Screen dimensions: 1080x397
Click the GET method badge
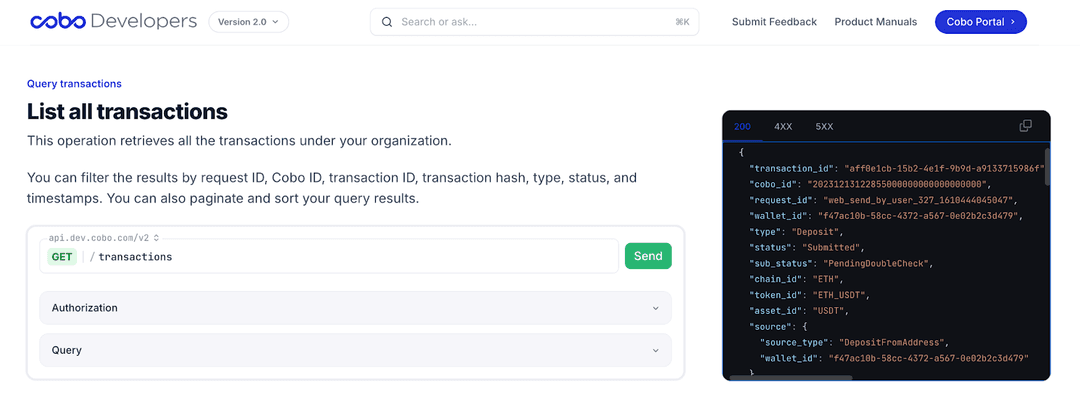pos(62,256)
